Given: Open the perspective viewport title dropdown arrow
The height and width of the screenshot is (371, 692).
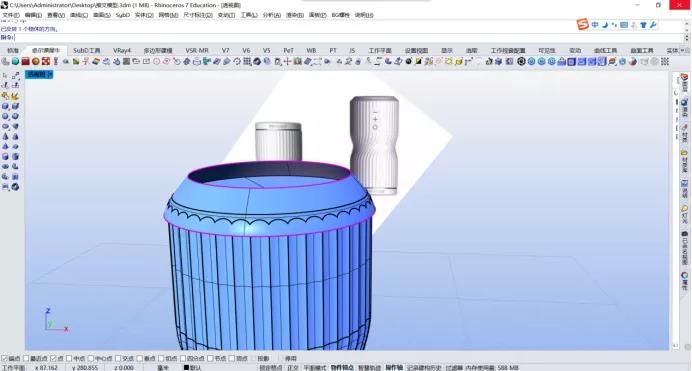Looking at the screenshot, I should [x=50, y=74].
